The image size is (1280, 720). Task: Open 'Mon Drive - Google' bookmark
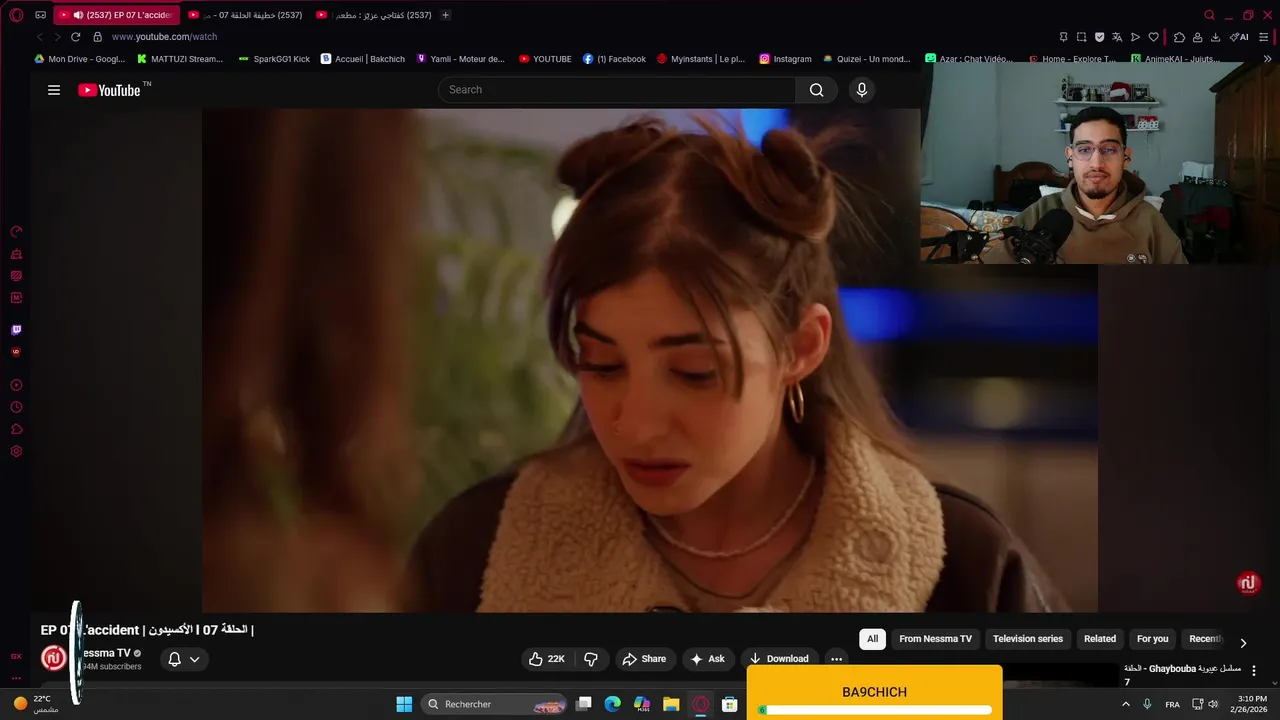(x=80, y=59)
